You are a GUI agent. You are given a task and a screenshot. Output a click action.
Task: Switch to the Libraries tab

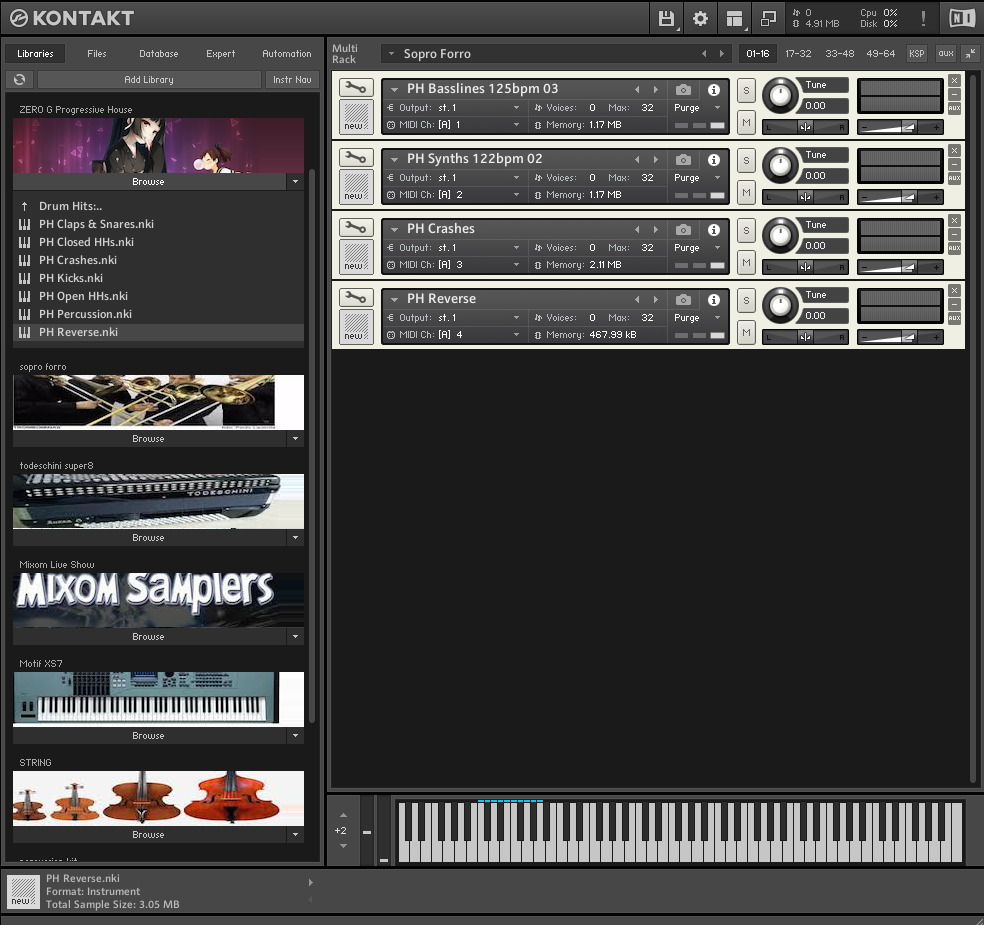click(35, 54)
